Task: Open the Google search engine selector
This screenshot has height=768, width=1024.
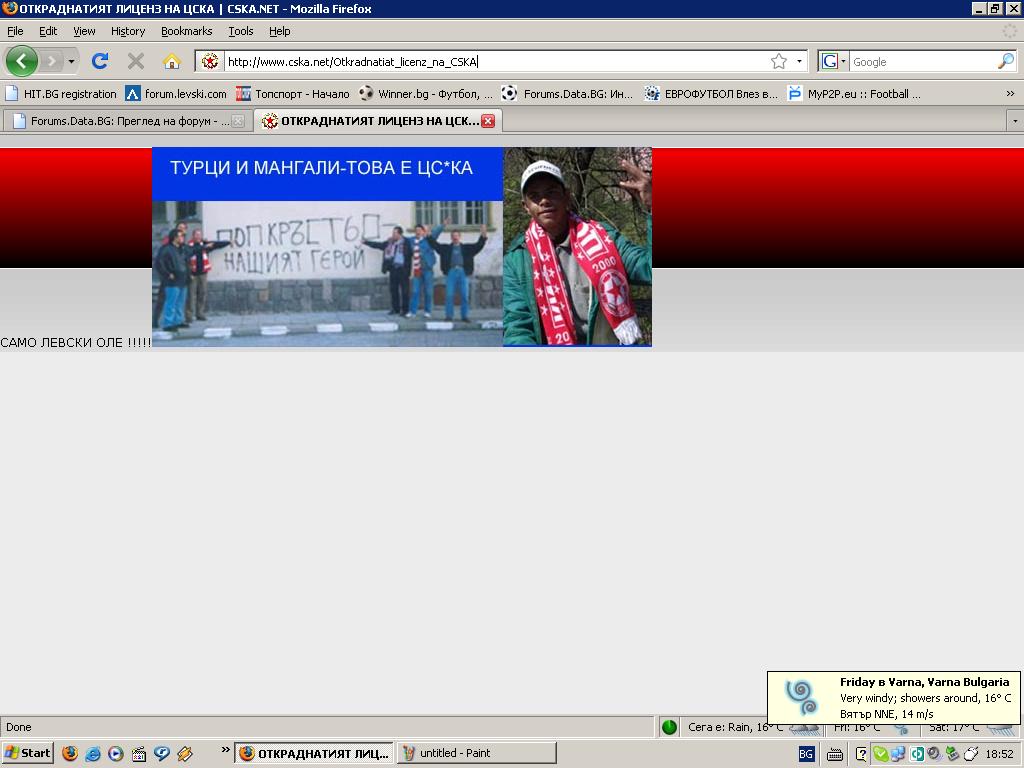Action: (x=833, y=61)
